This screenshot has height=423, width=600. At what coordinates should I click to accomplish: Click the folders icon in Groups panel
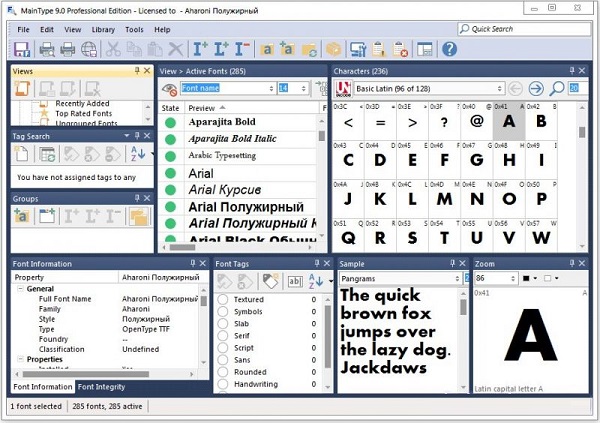(139, 217)
